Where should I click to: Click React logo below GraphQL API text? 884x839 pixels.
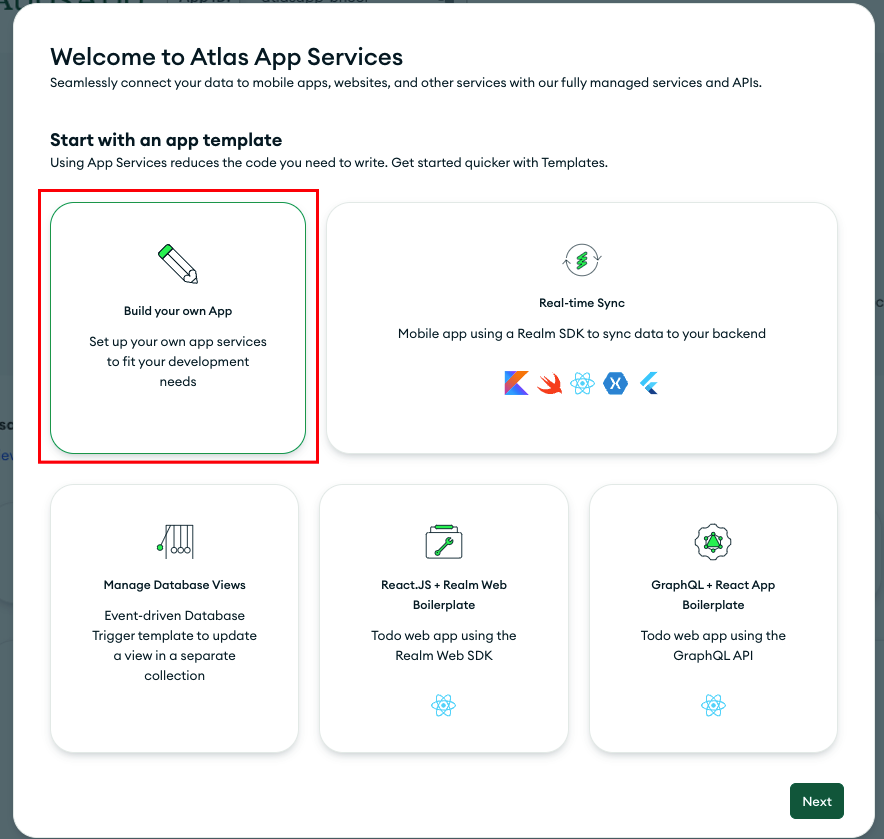713,705
